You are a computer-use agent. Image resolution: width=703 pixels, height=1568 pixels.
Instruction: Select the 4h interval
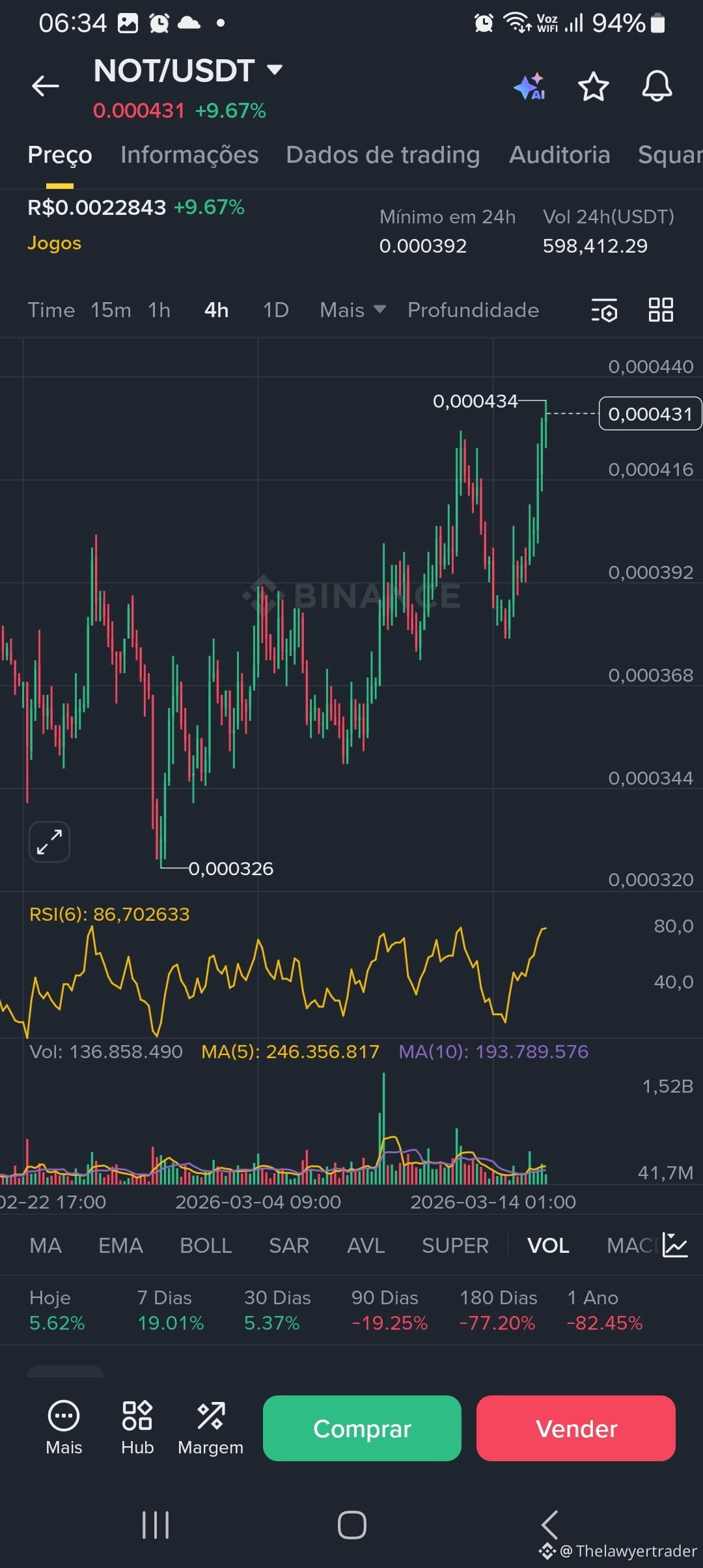point(217,310)
